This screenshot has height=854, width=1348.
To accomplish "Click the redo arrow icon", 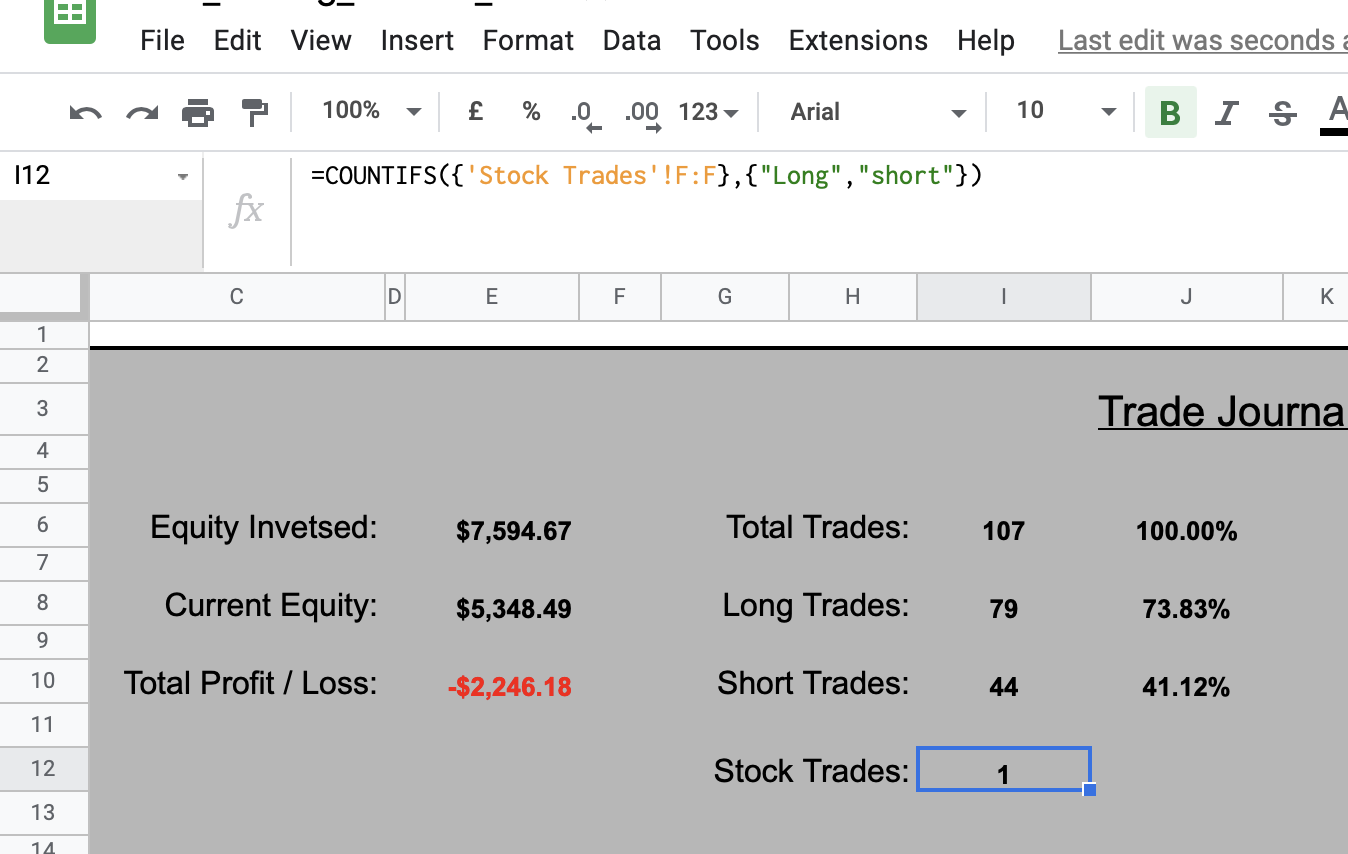I will pos(142,112).
